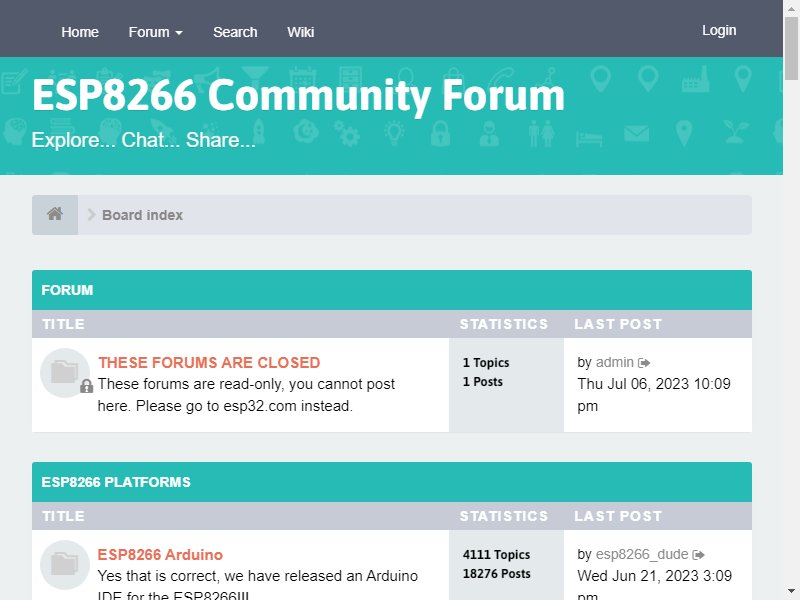This screenshot has width=800, height=600.
Task: Go to the Home menu item
Action: click(80, 32)
